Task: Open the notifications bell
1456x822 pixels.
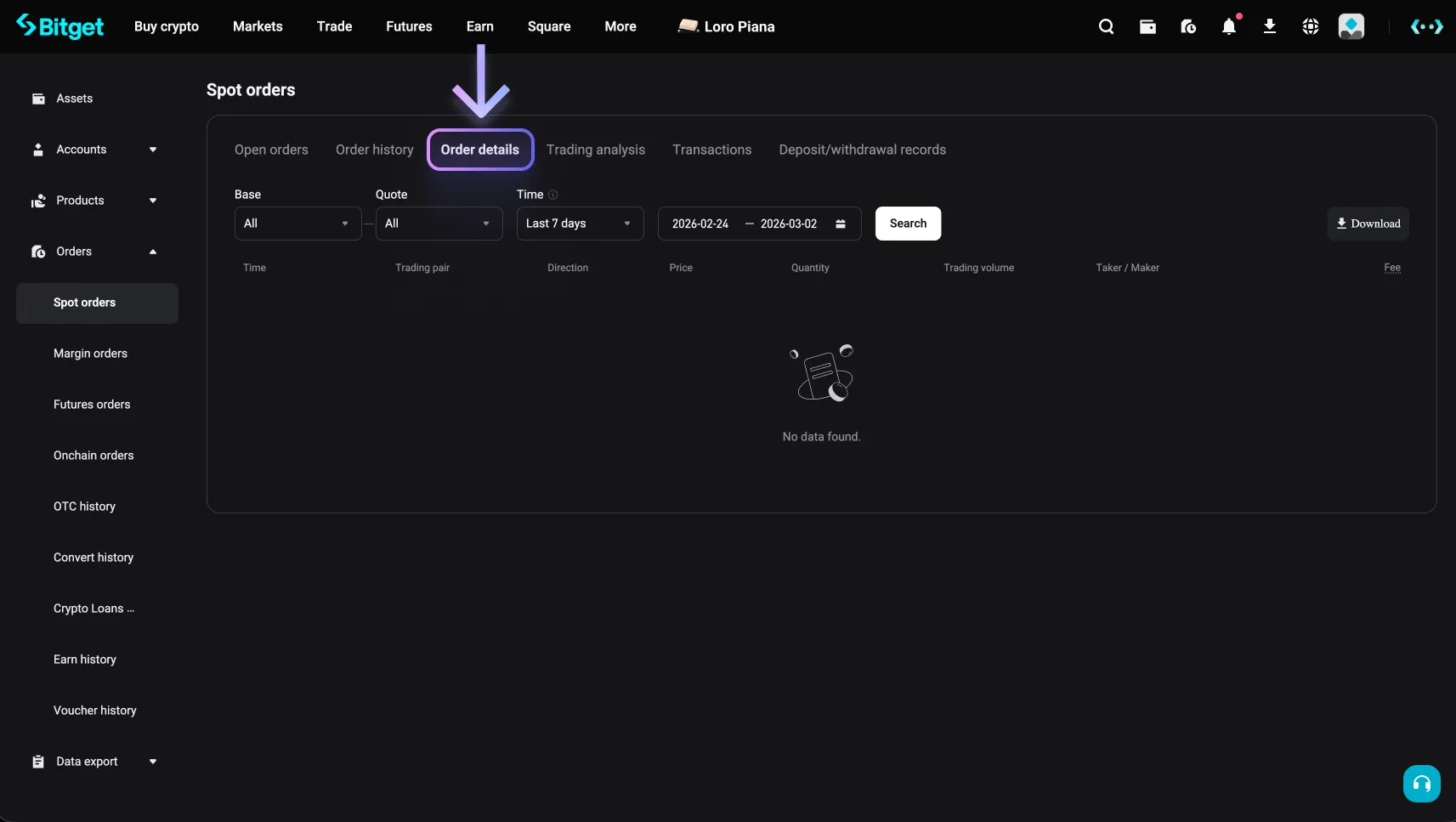Action: tap(1229, 27)
